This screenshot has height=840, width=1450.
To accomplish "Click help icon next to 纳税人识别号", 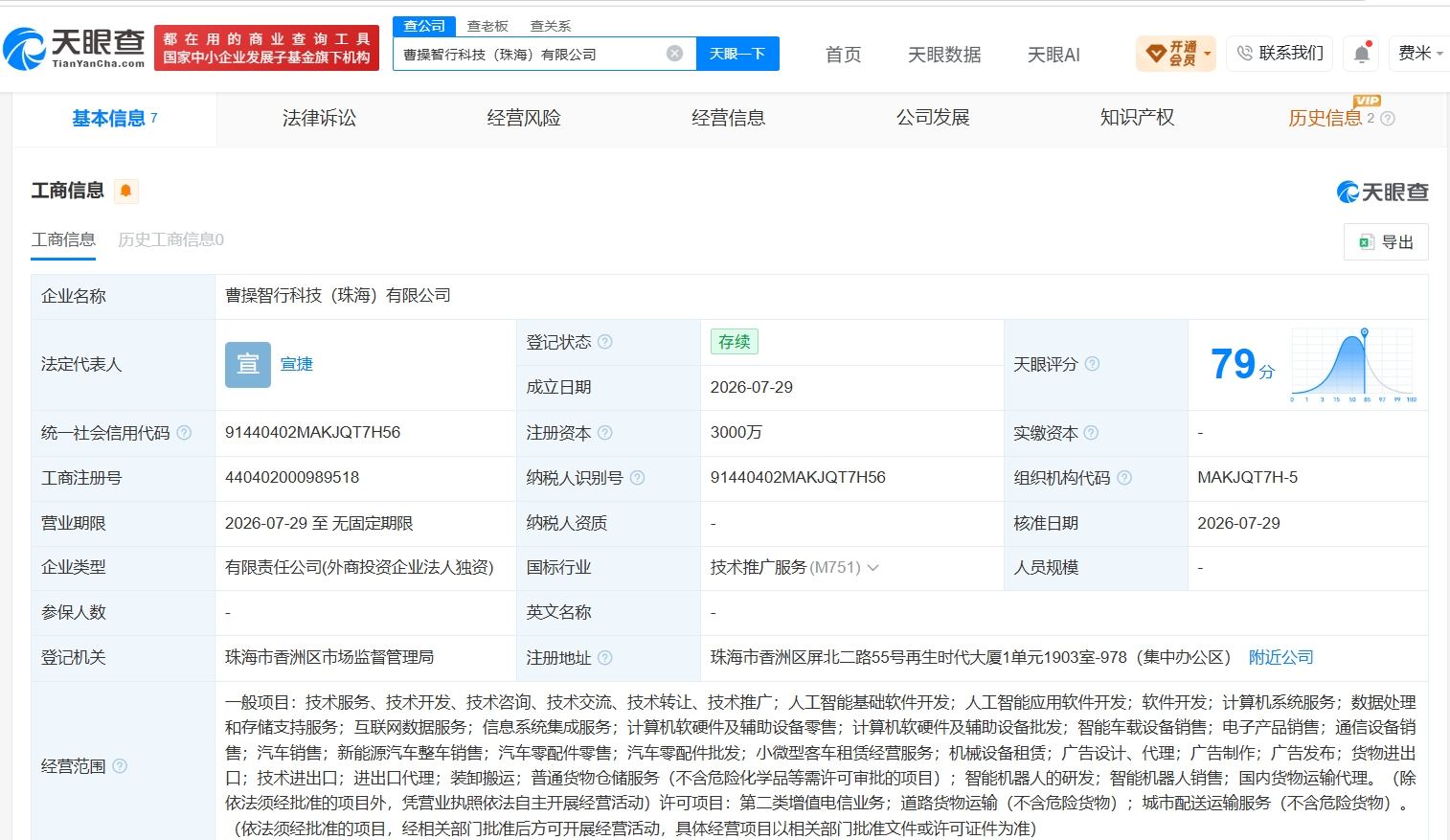I will [638, 478].
